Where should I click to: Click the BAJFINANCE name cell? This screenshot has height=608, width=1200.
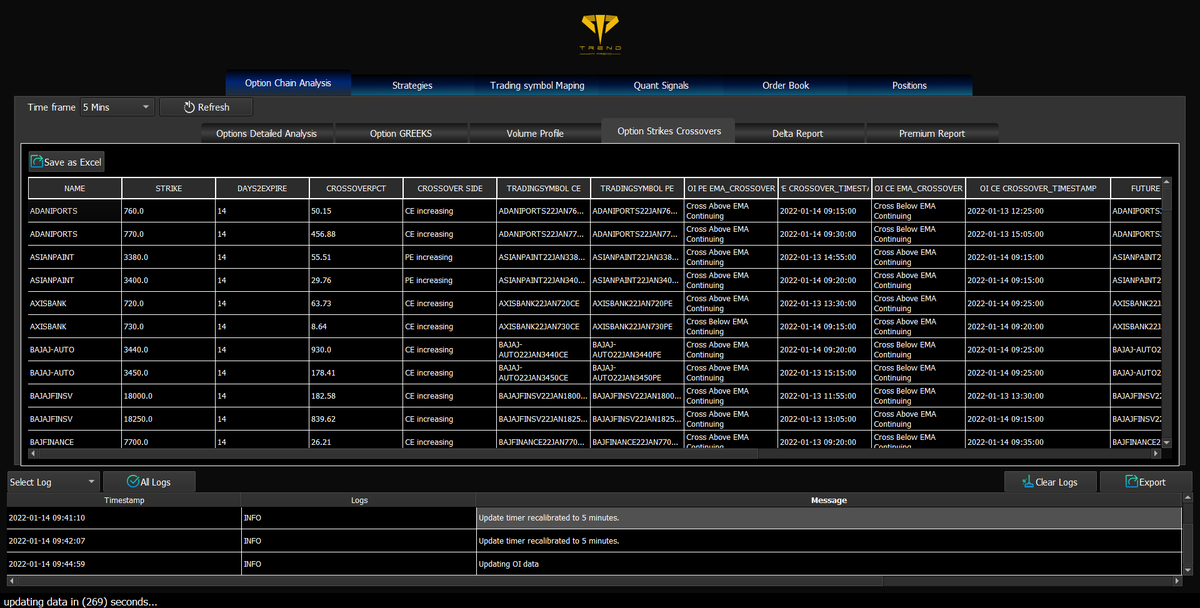[x=75, y=441]
